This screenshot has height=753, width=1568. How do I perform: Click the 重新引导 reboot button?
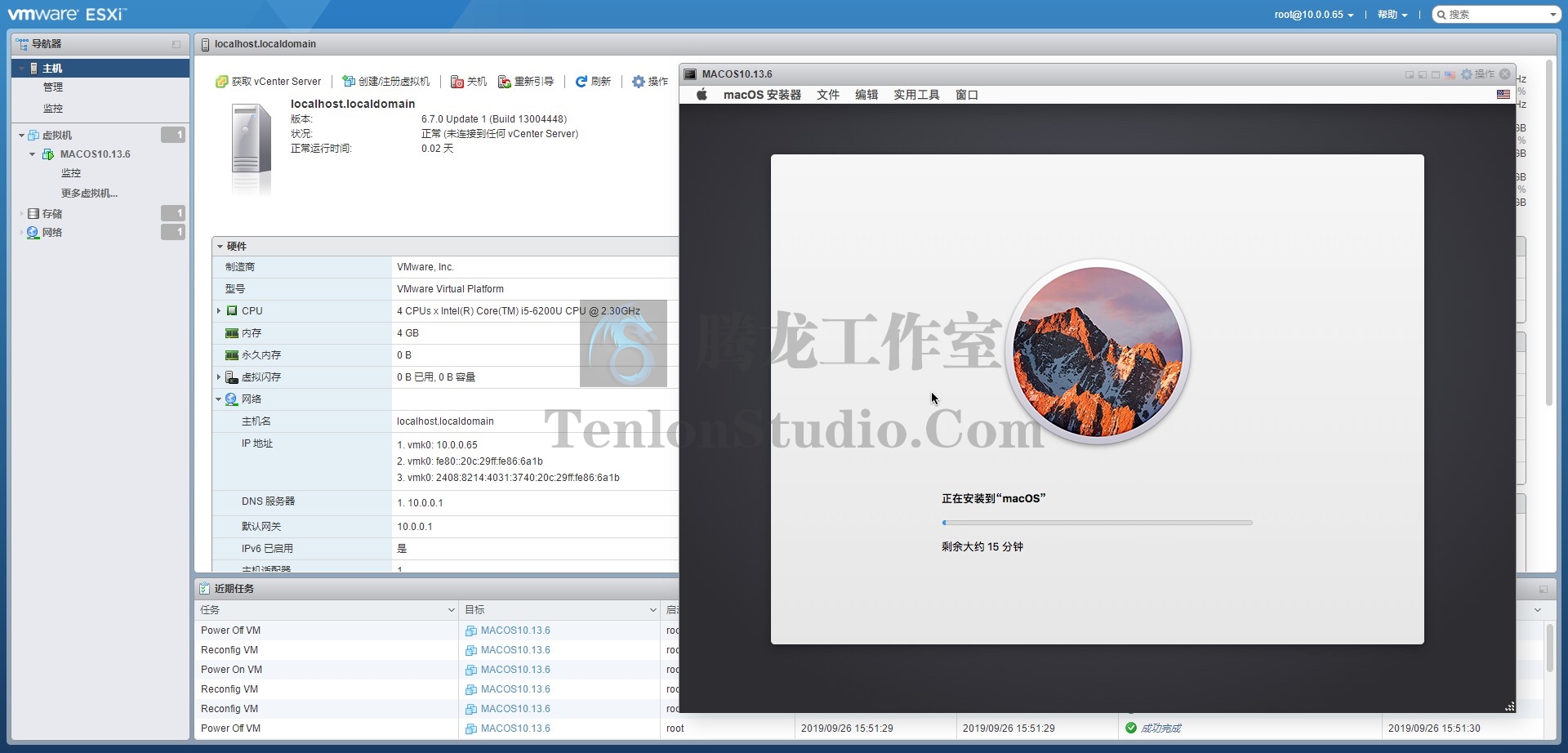(x=526, y=82)
